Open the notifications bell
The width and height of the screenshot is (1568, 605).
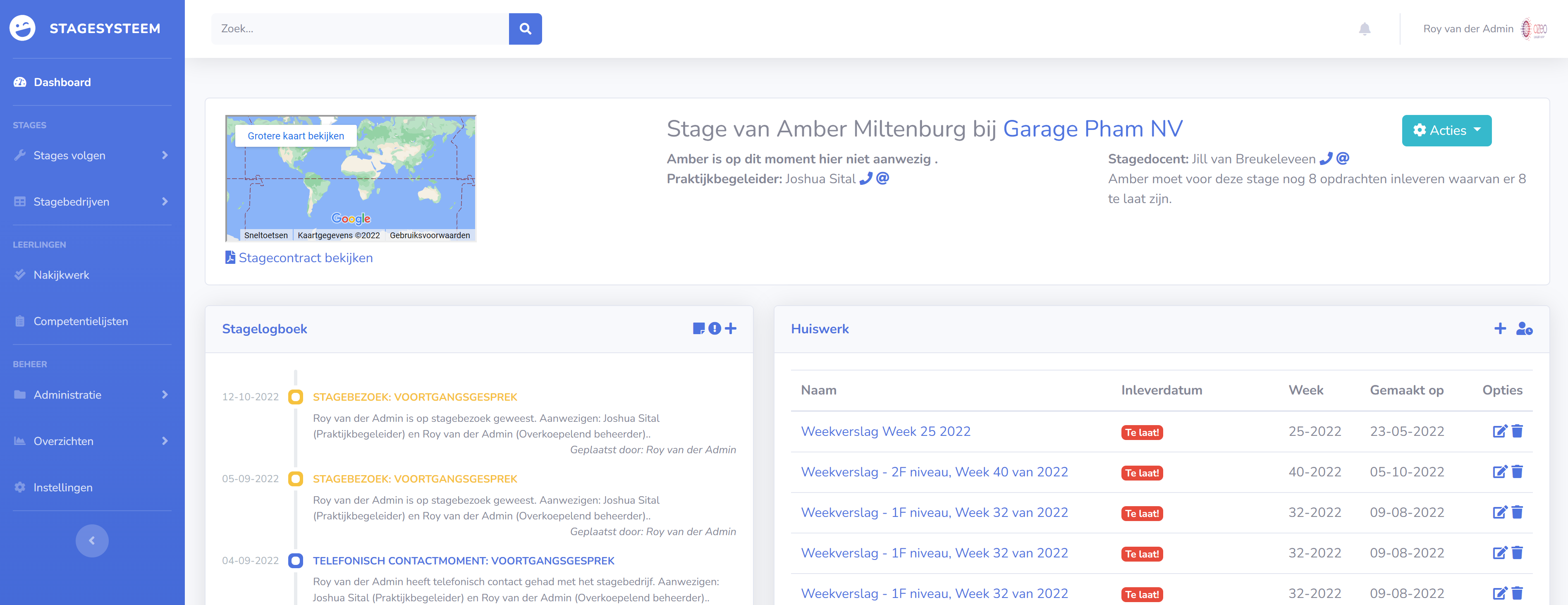1364,29
